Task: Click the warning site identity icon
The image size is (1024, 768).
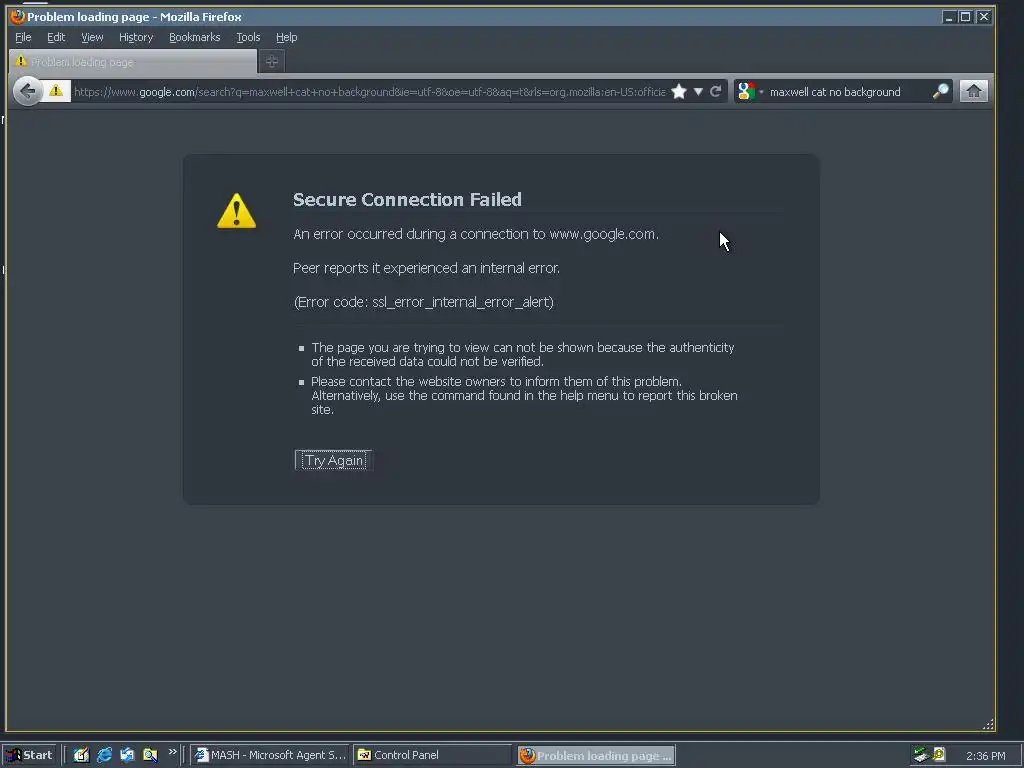Action: pos(56,91)
